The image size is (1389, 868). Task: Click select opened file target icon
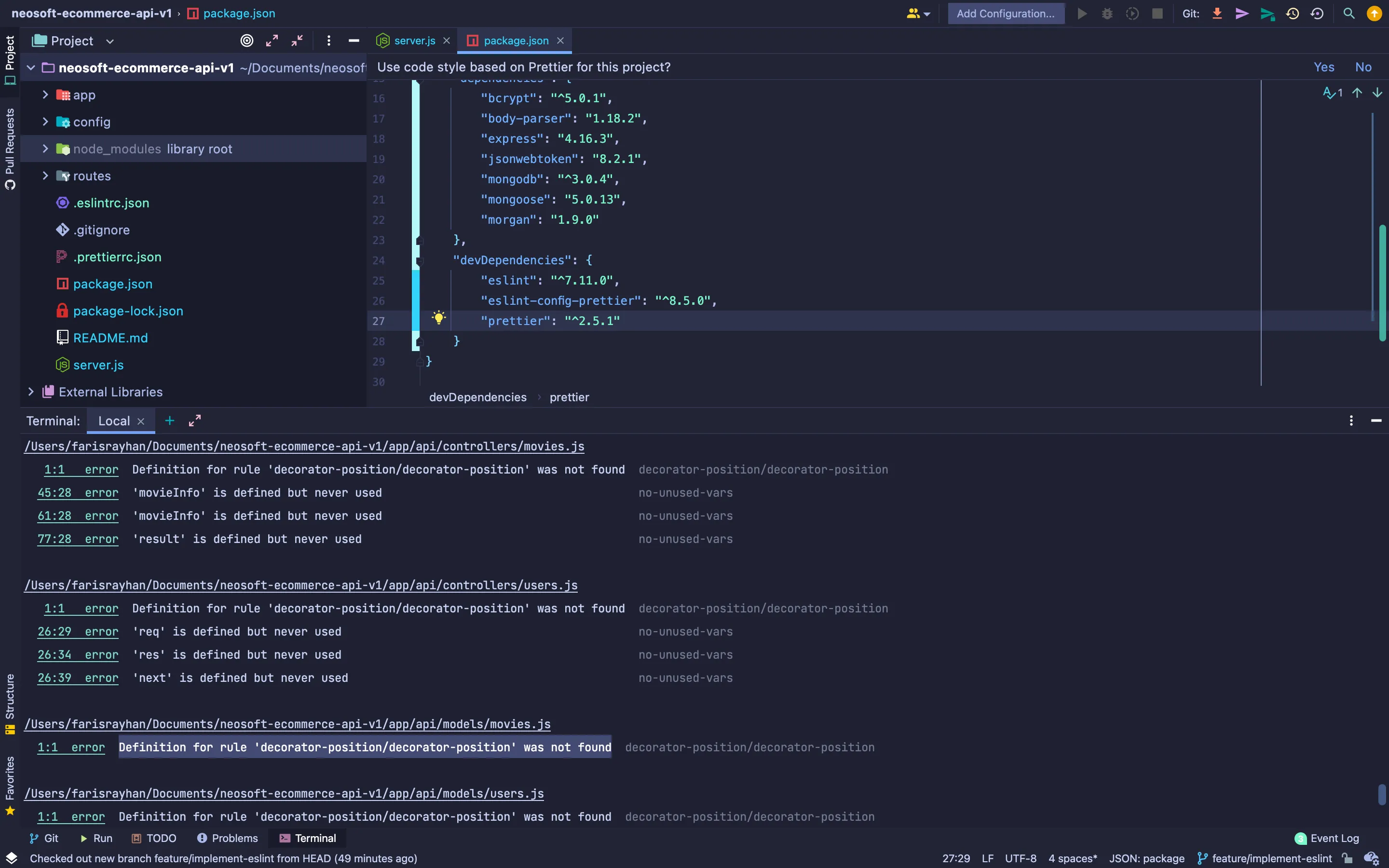coord(247,41)
